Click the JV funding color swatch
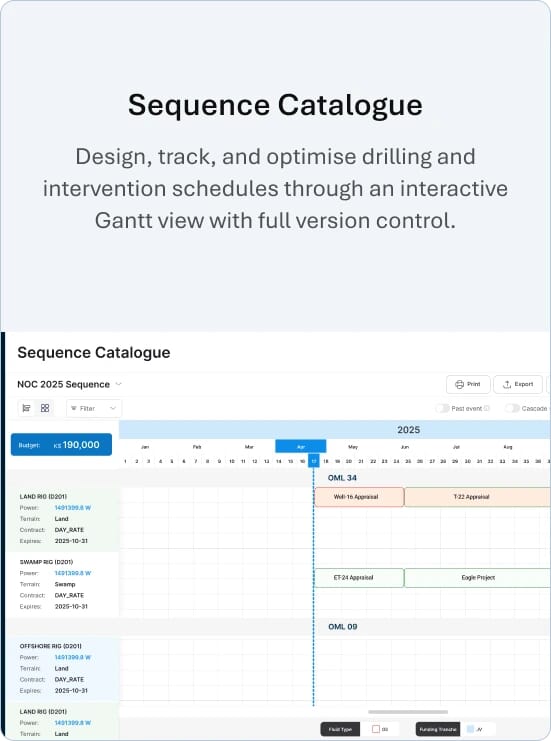Image resolution: width=551 pixels, height=741 pixels. [470, 729]
